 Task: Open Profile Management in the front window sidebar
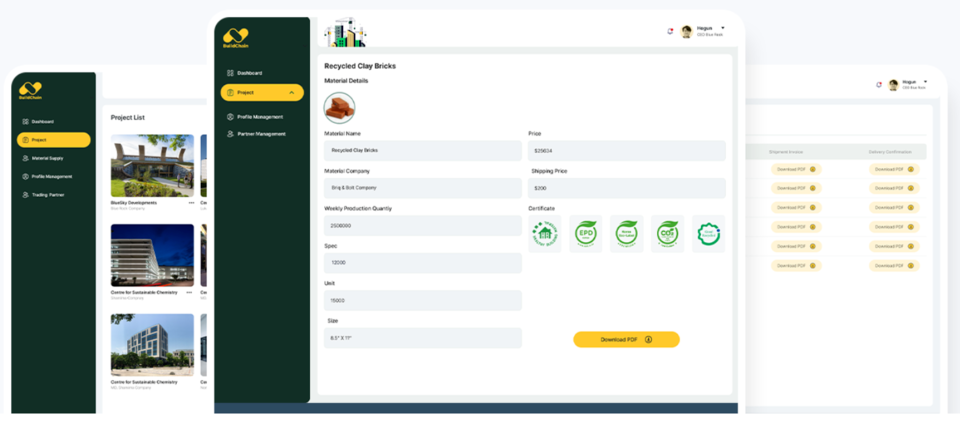(260, 117)
